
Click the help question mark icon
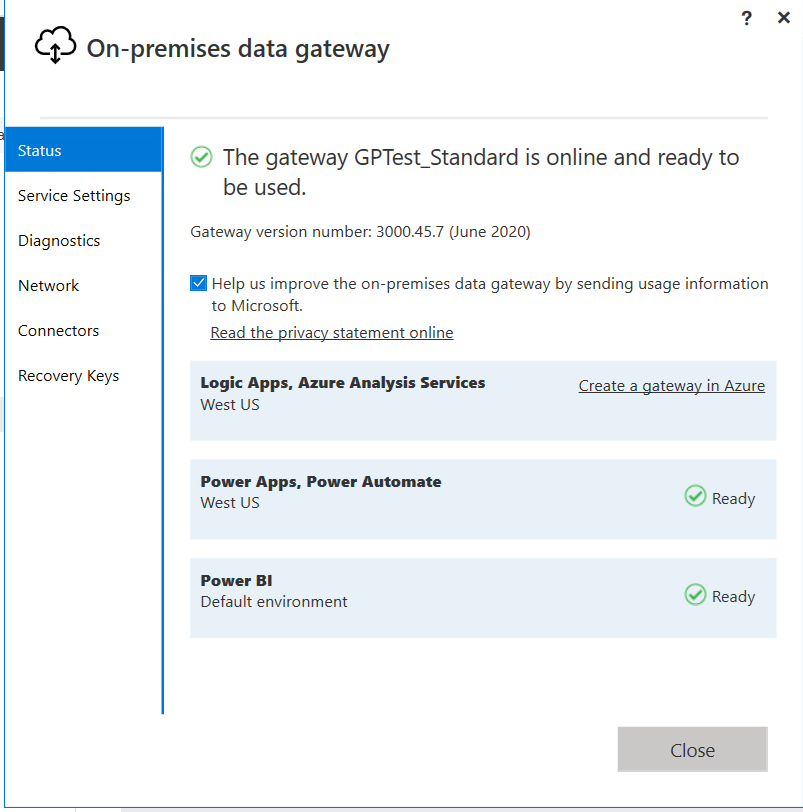746,19
